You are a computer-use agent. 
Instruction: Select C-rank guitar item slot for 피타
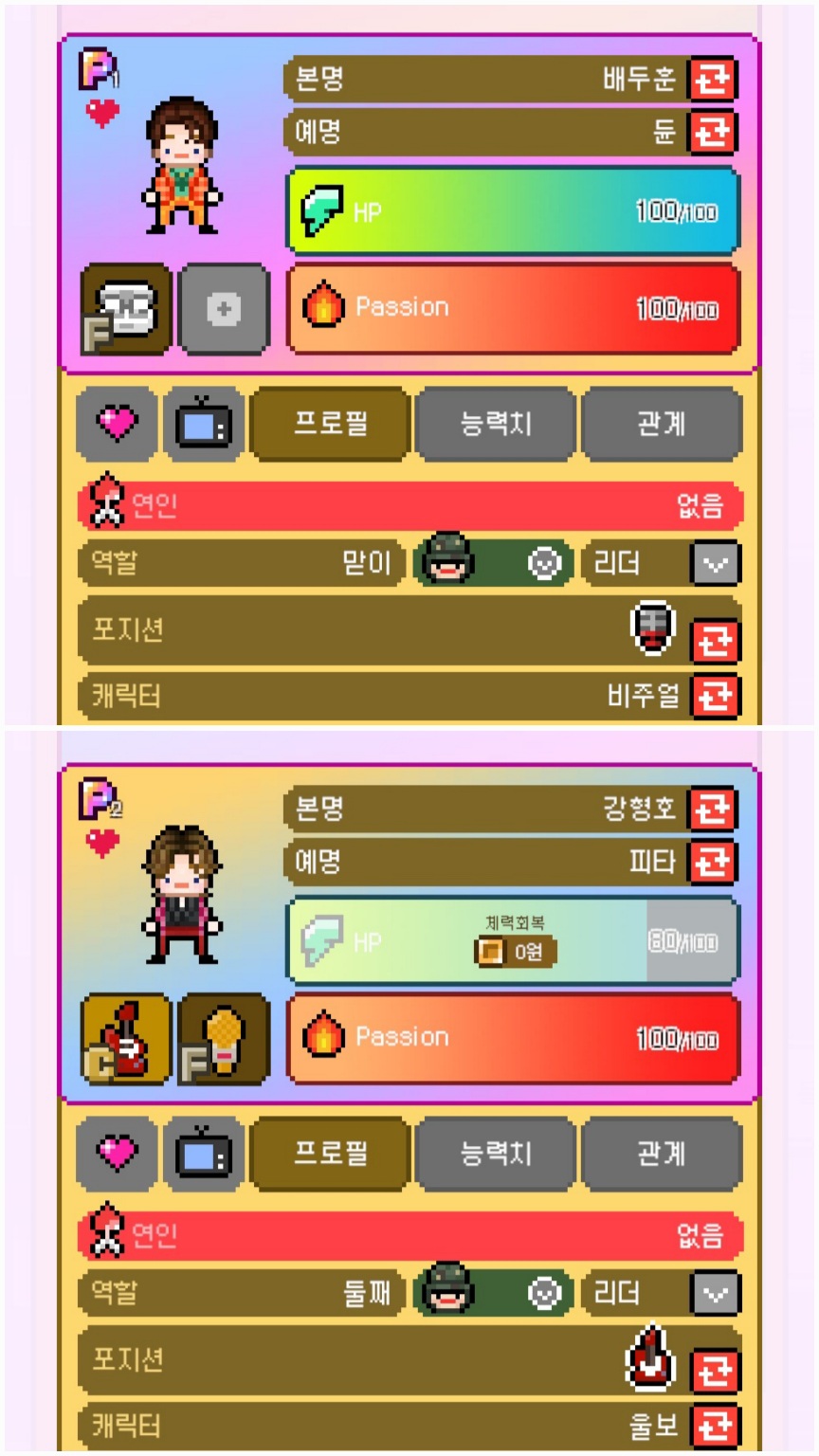(127, 1039)
